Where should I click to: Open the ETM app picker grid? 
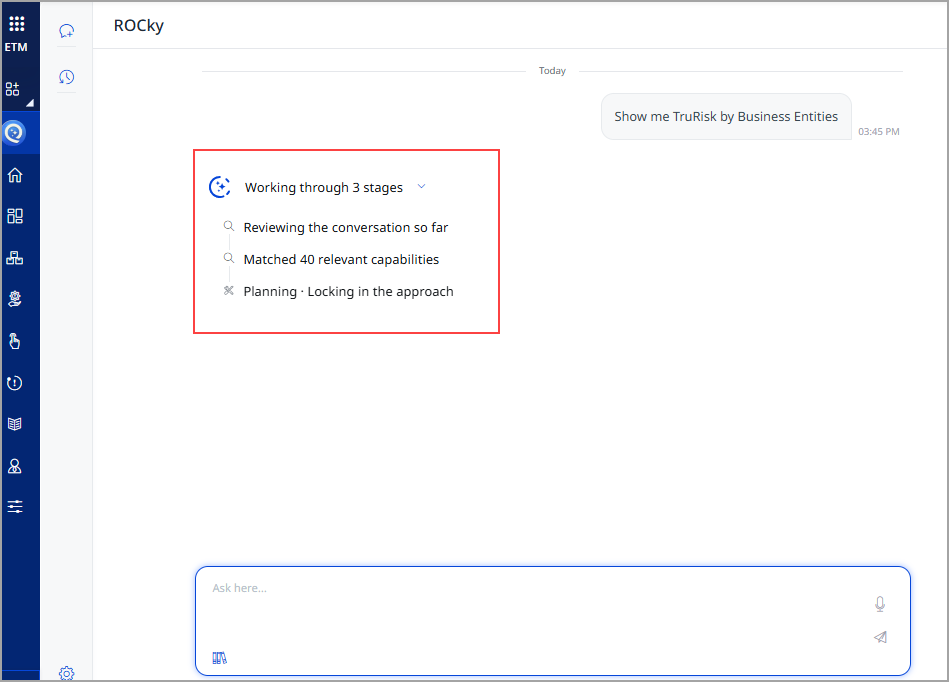click(x=16, y=24)
